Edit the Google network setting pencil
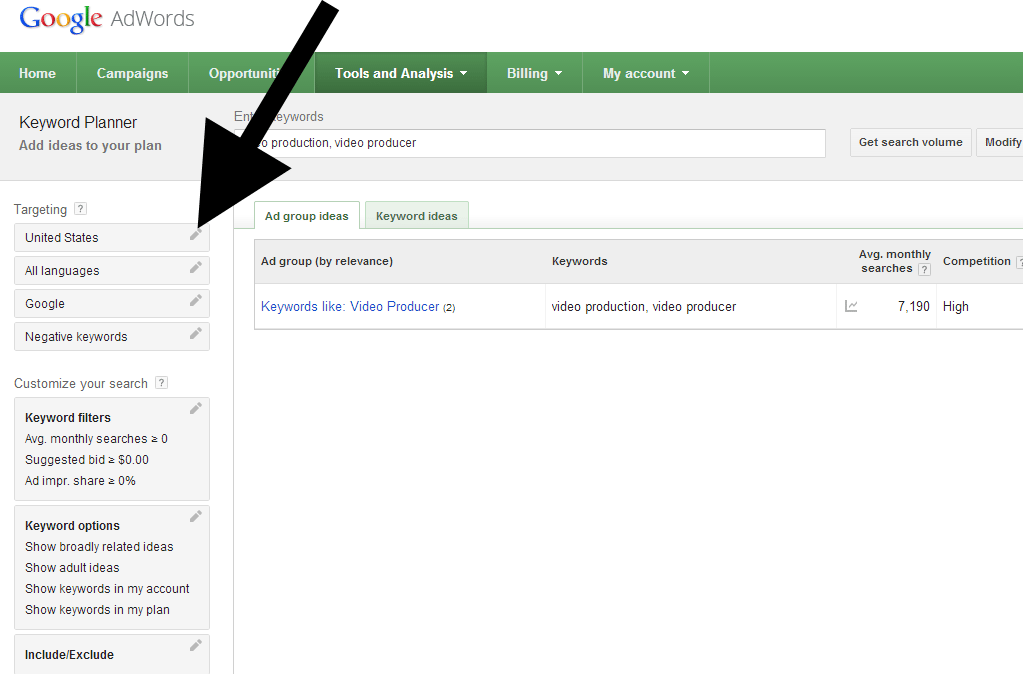The height and width of the screenshot is (674, 1023). tap(196, 301)
